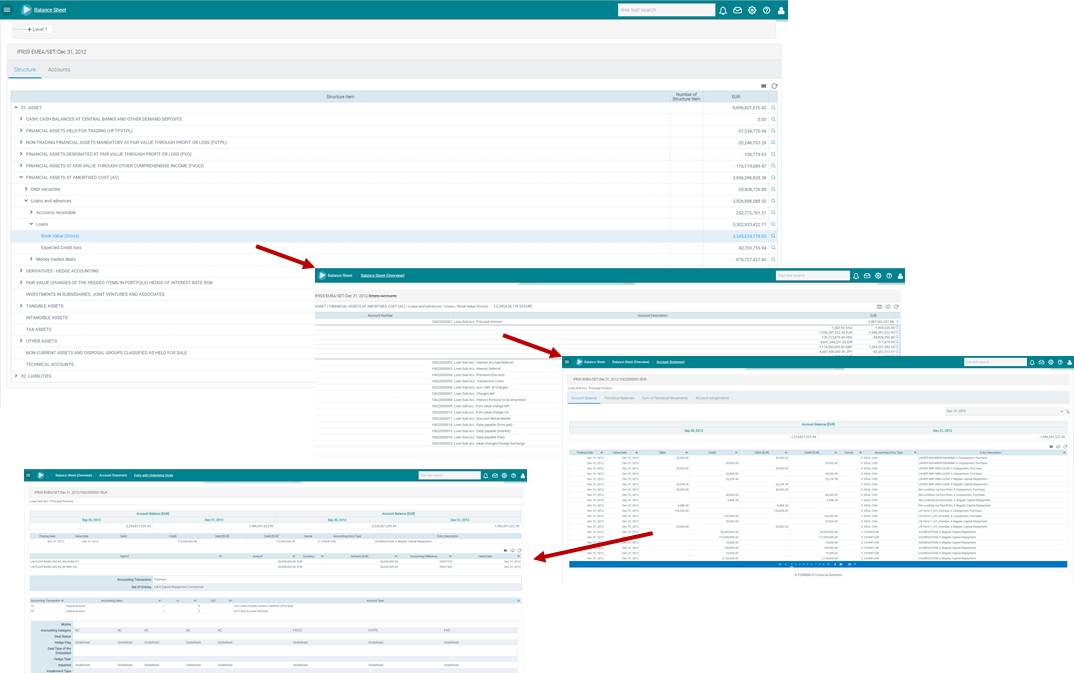Expand the TANGIBLE ASSETS node
1074x673 pixels.
pyautogui.click(x=21, y=306)
